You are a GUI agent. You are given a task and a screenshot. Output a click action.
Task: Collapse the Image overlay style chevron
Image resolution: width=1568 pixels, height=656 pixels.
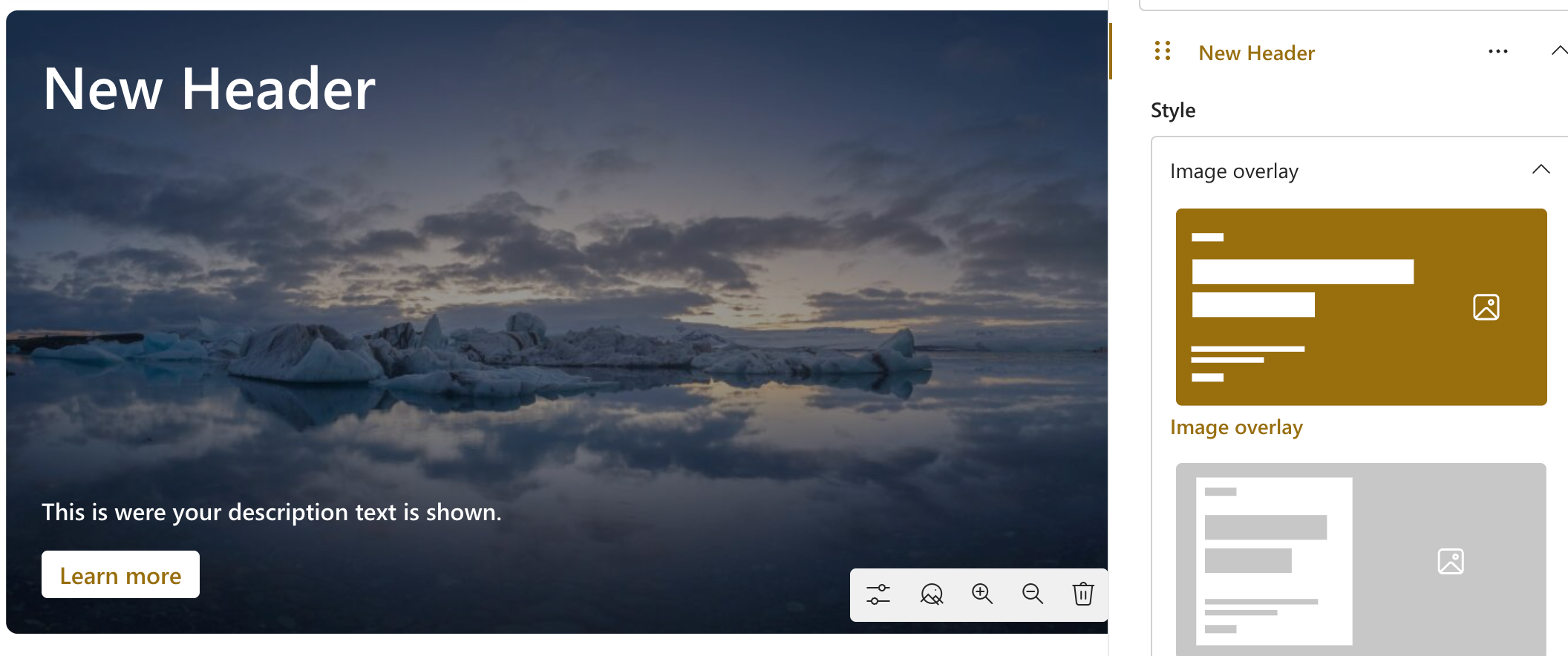click(1541, 170)
